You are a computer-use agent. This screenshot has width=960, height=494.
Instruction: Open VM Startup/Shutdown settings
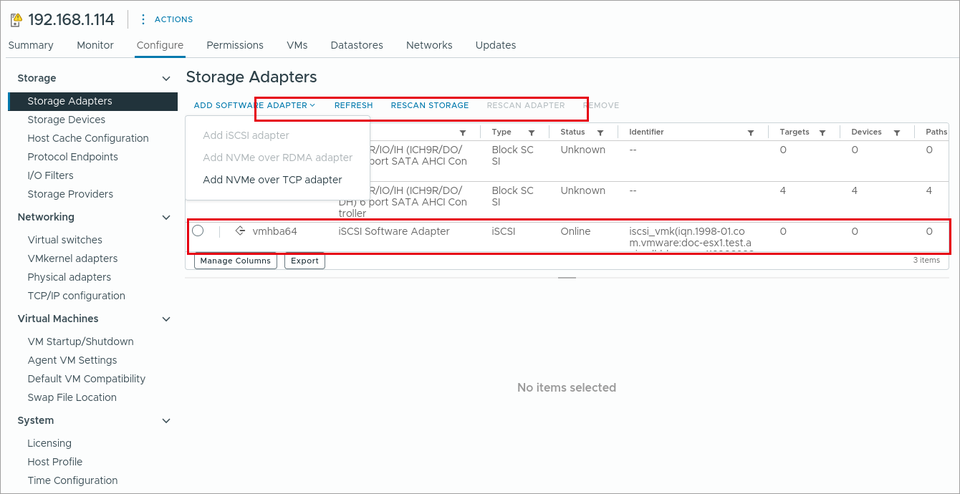click(x=80, y=342)
